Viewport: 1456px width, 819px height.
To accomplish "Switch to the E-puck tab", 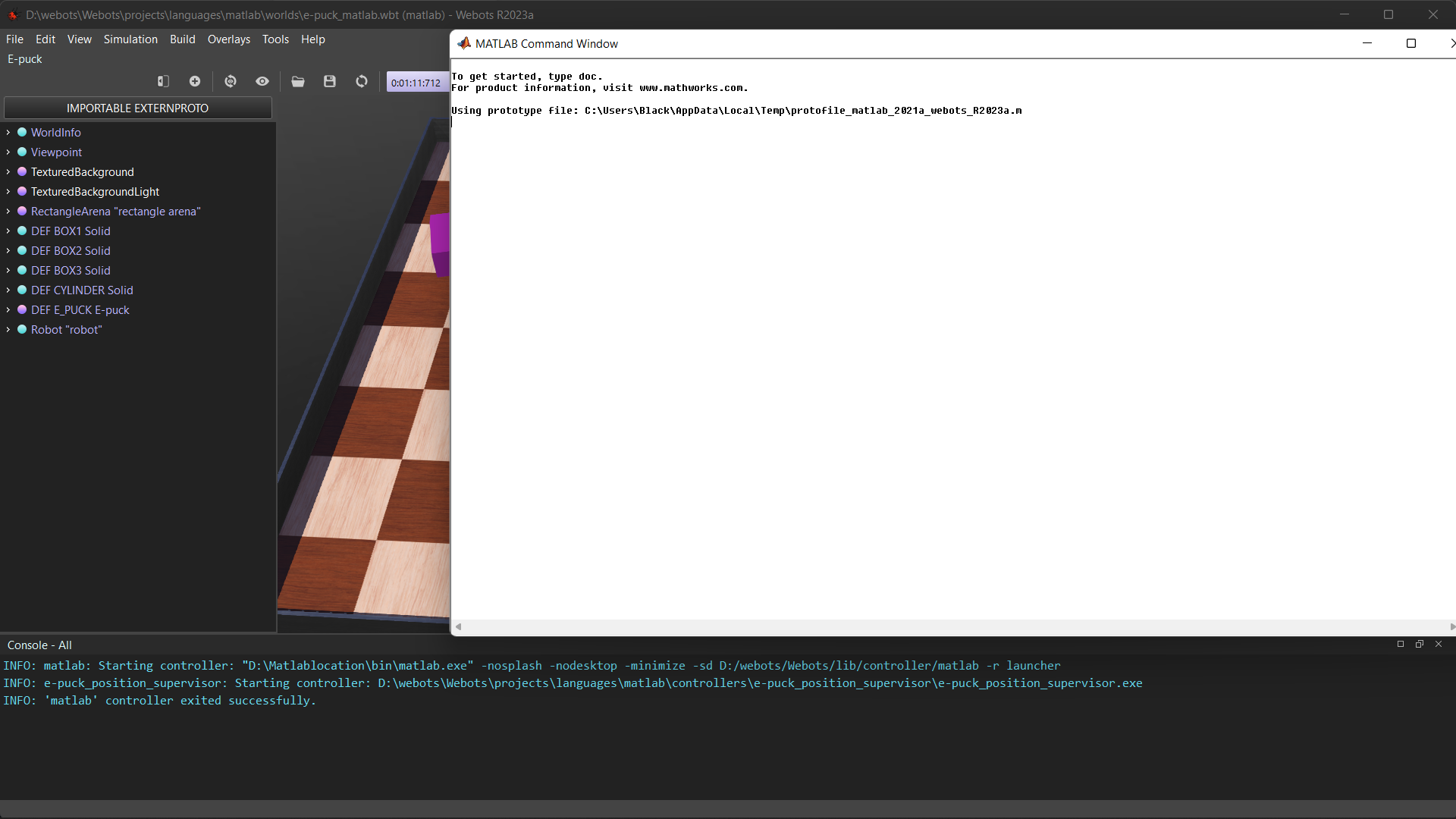I will tap(24, 58).
